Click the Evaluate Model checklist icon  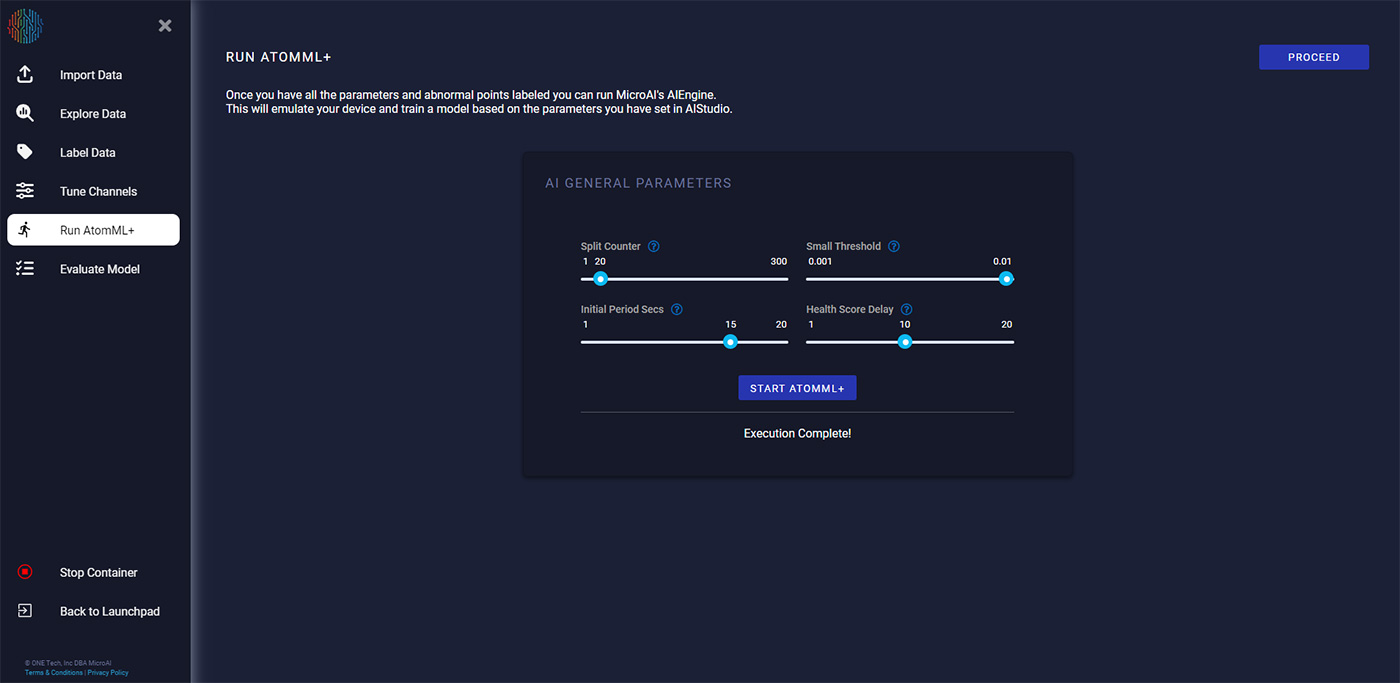[25, 269]
